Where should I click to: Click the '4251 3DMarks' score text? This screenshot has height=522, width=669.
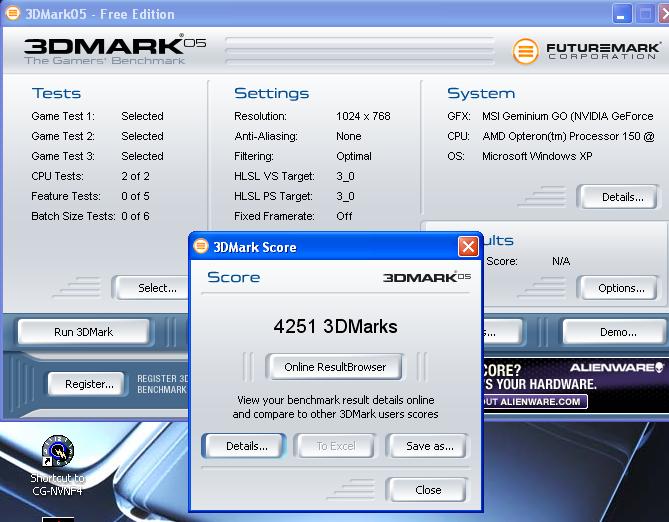click(x=335, y=327)
